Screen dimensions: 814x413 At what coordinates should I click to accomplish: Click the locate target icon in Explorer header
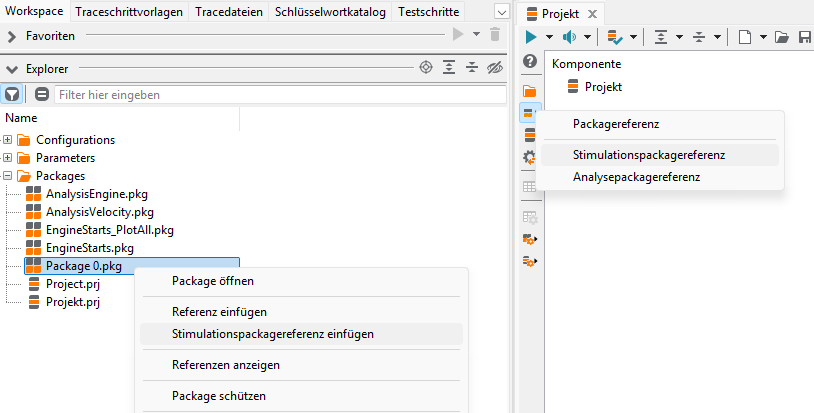click(x=426, y=67)
